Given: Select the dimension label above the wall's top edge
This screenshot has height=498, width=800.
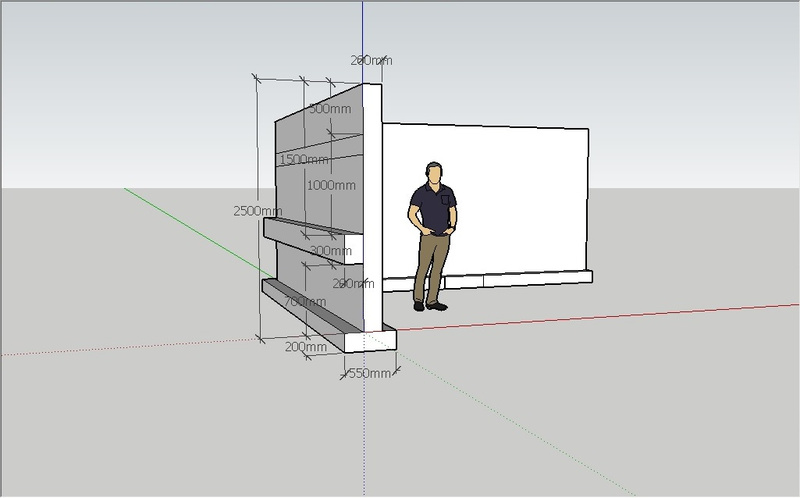Looking at the screenshot, I should (371, 60).
